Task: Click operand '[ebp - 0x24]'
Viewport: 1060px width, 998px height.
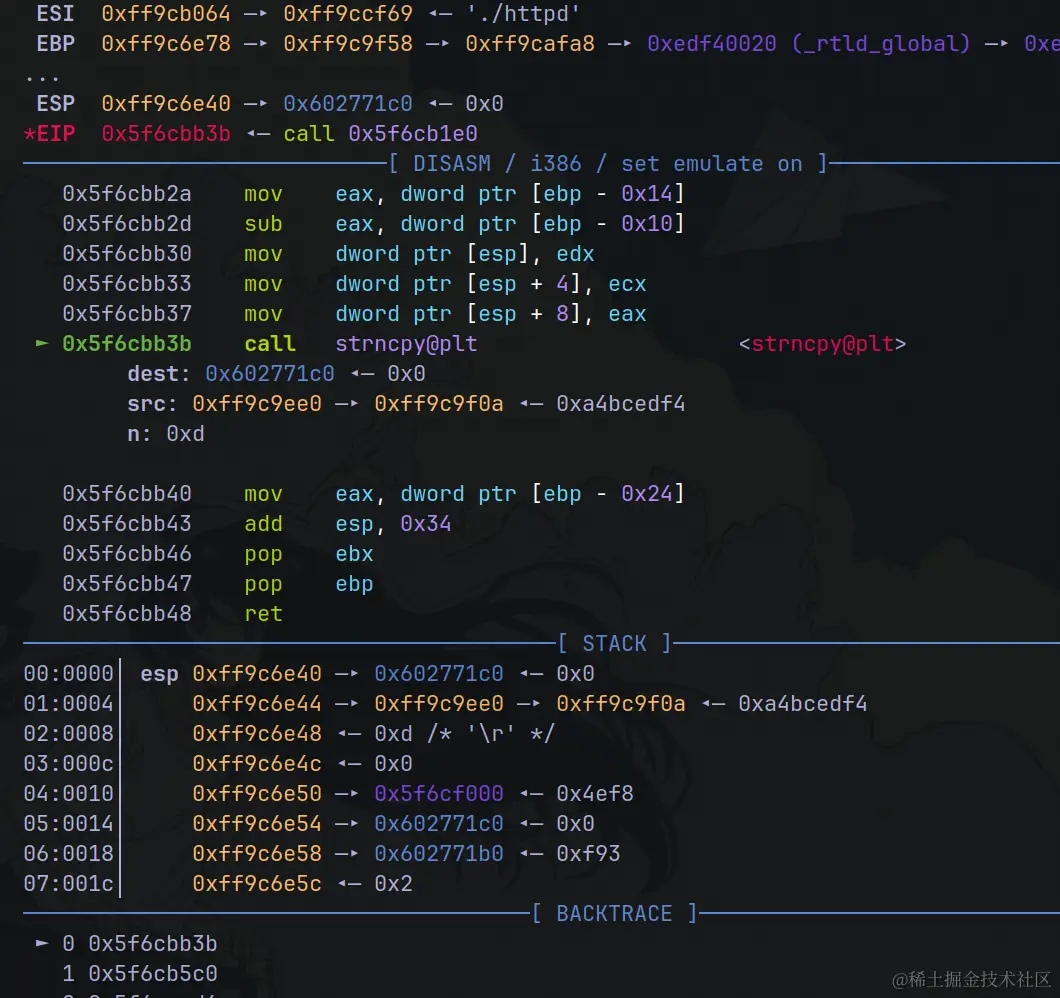Action: coord(608,493)
